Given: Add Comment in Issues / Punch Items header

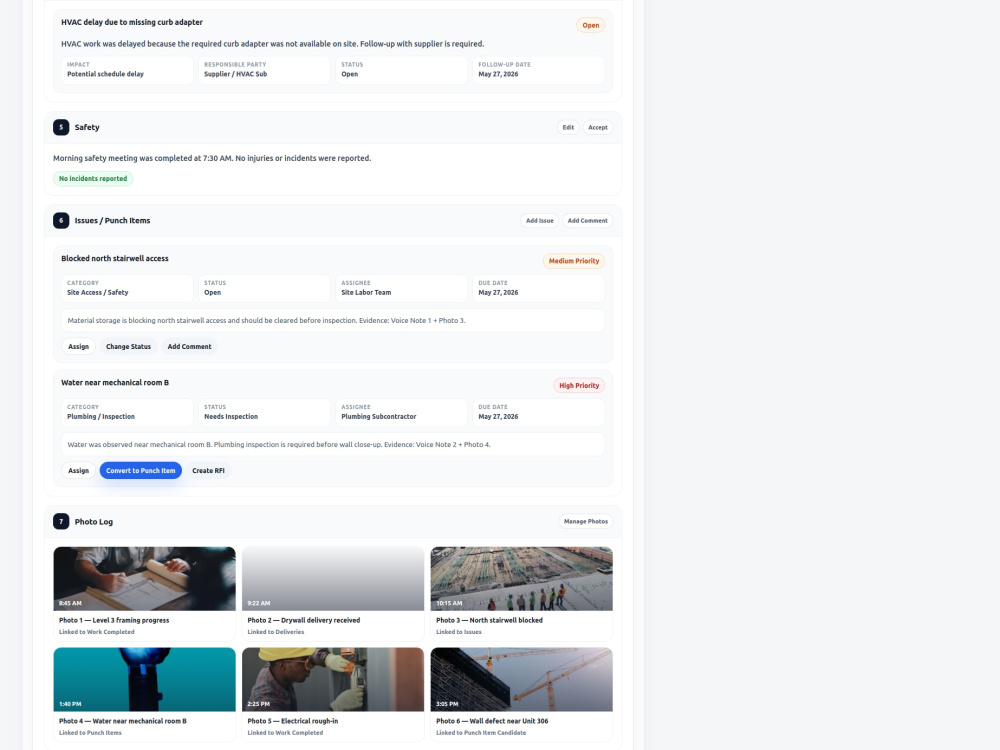Looking at the screenshot, I should [587, 221].
